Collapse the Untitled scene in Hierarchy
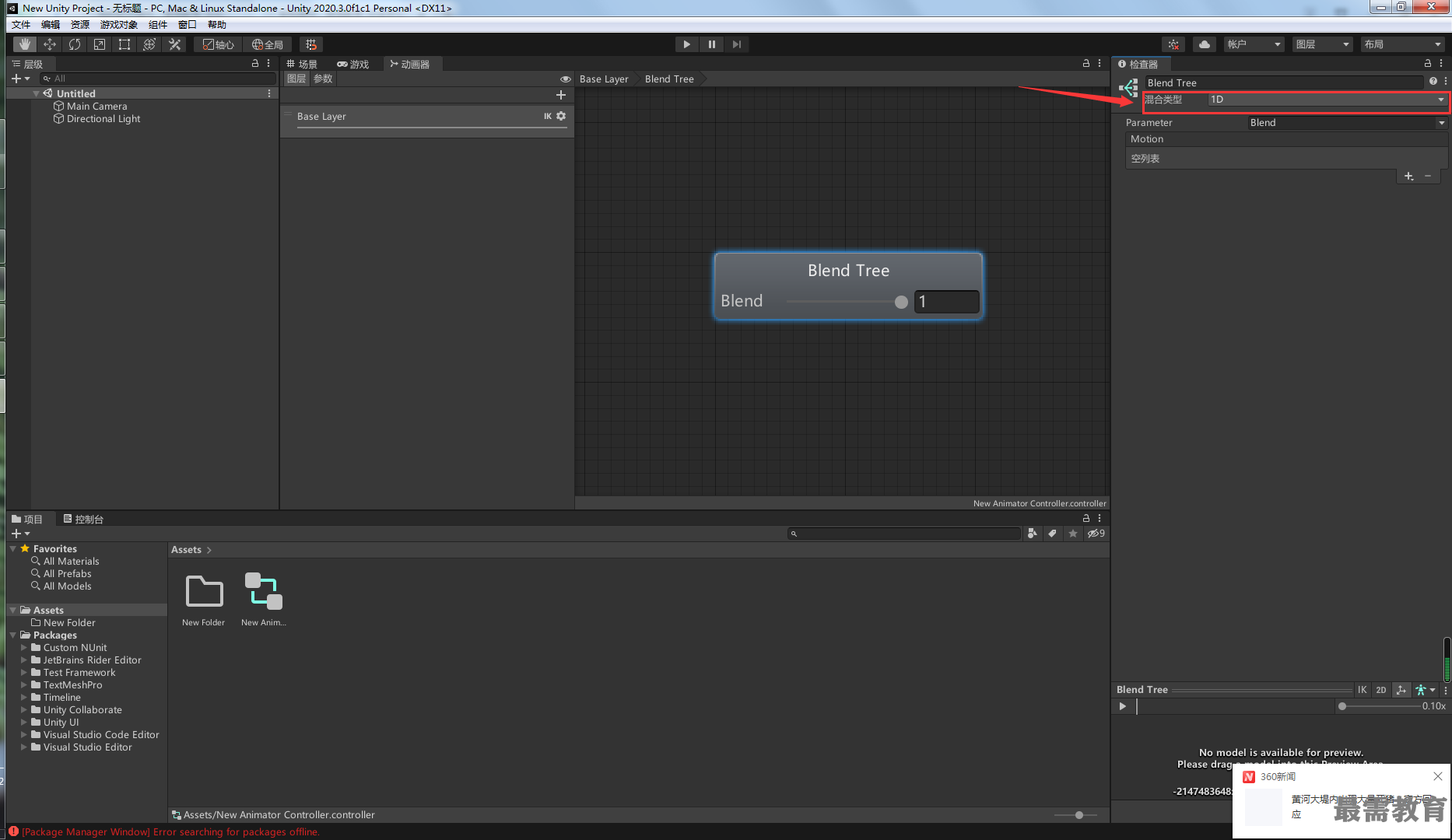Image resolution: width=1452 pixels, height=840 pixels. click(36, 93)
